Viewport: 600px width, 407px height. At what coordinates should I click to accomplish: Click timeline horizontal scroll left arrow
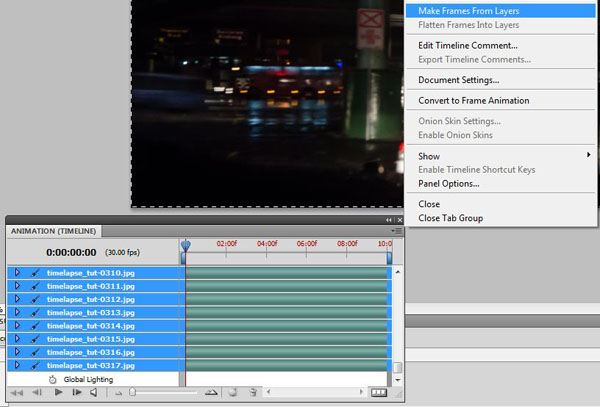[269, 392]
